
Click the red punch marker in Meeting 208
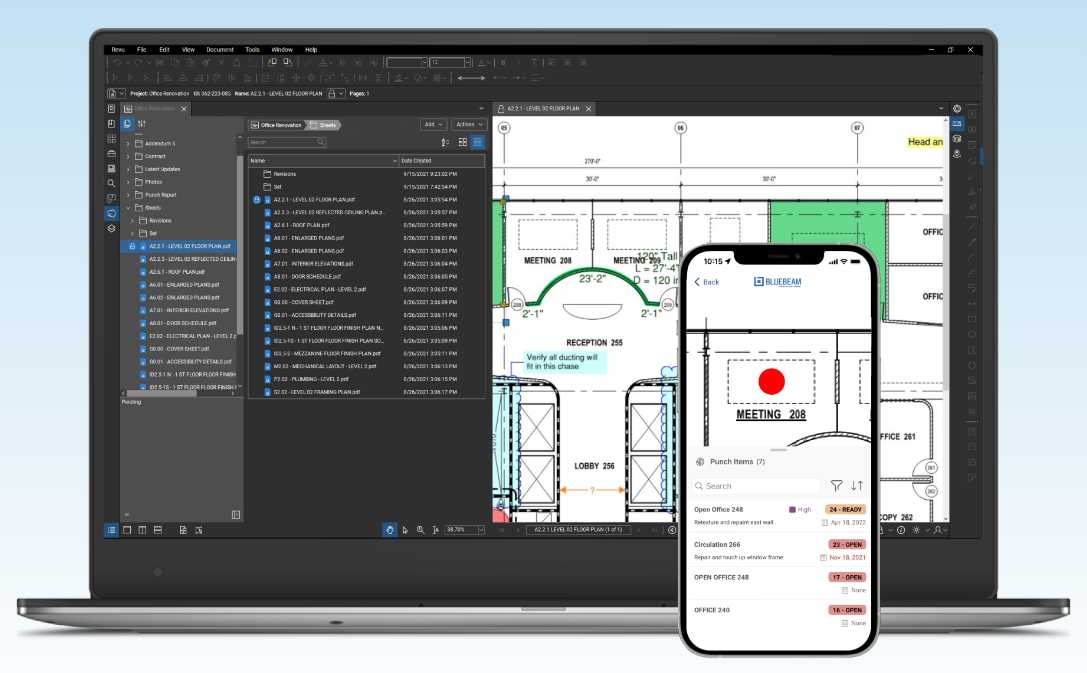click(771, 381)
